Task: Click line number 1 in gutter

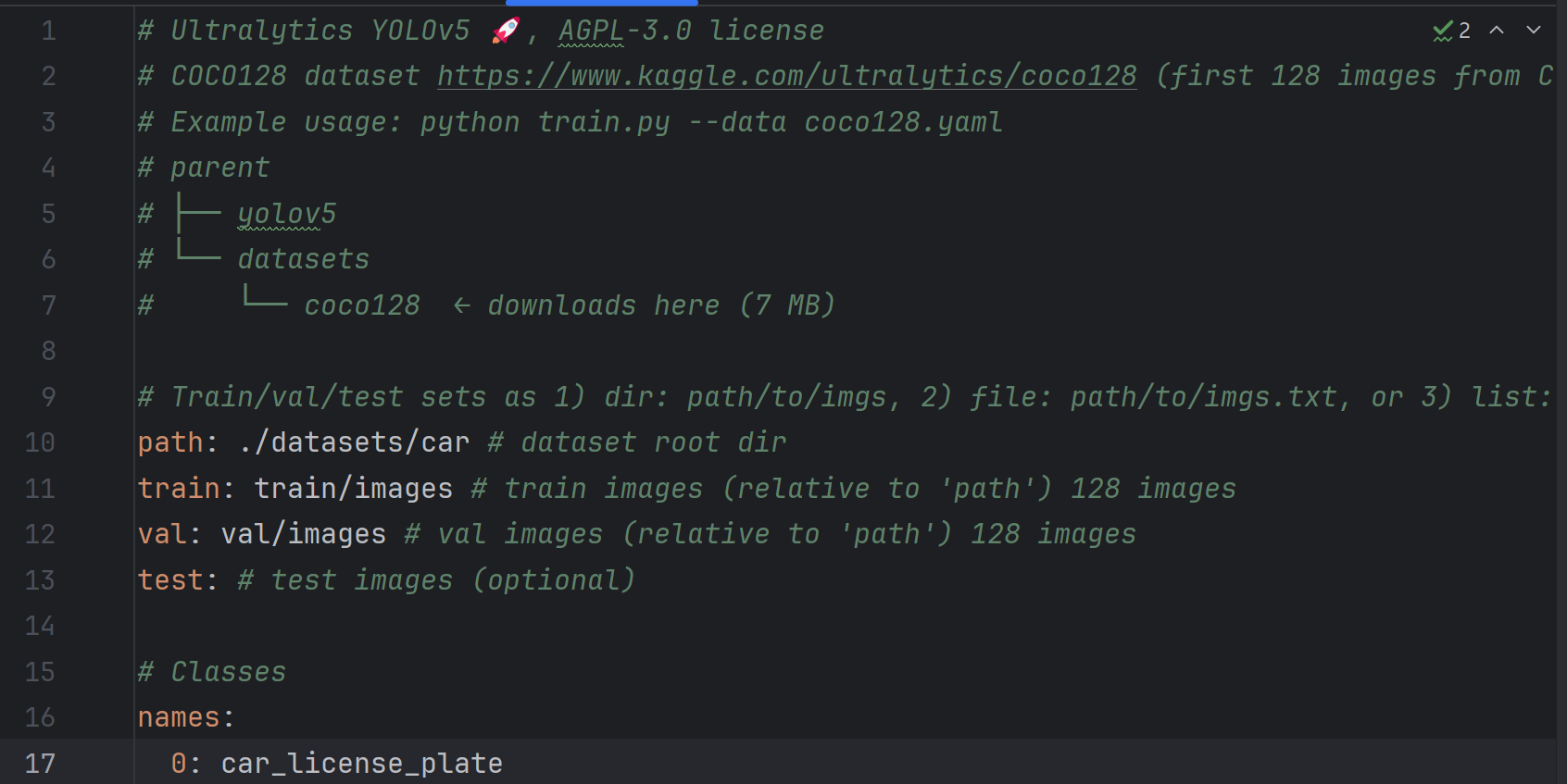Action: (x=48, y=31)
